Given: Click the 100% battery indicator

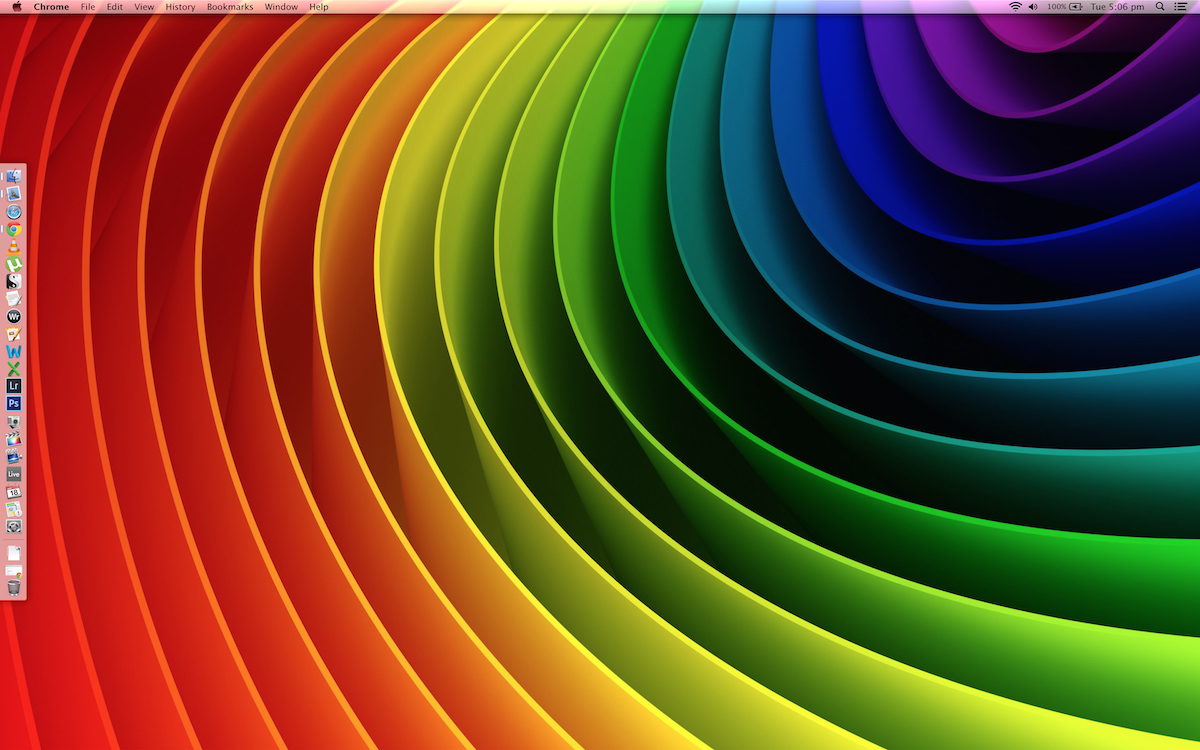Looking at the screenshot, I should point(1065,7).
